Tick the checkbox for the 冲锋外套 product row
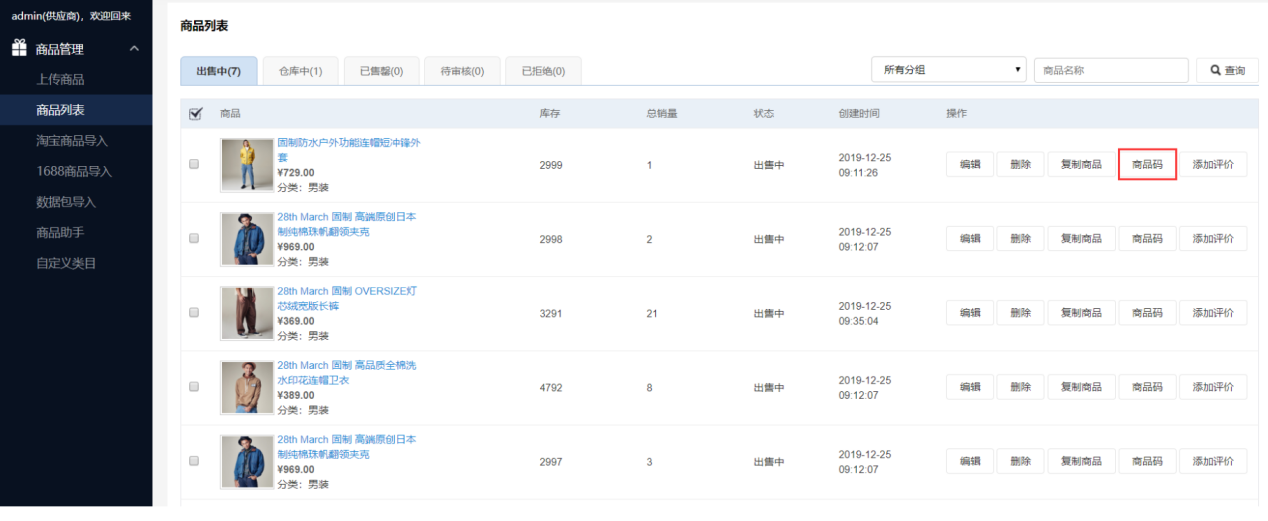This screenshot has width=1268, height=521. pos(194,164)
